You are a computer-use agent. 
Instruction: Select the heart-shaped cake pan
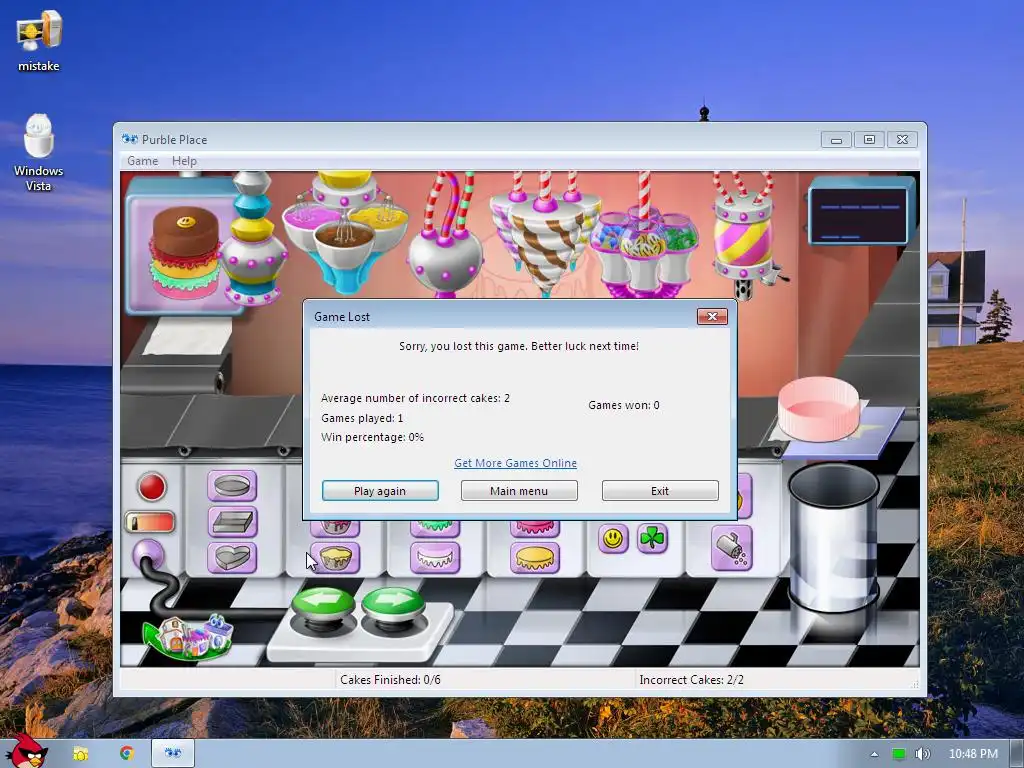tap(232, 558)
